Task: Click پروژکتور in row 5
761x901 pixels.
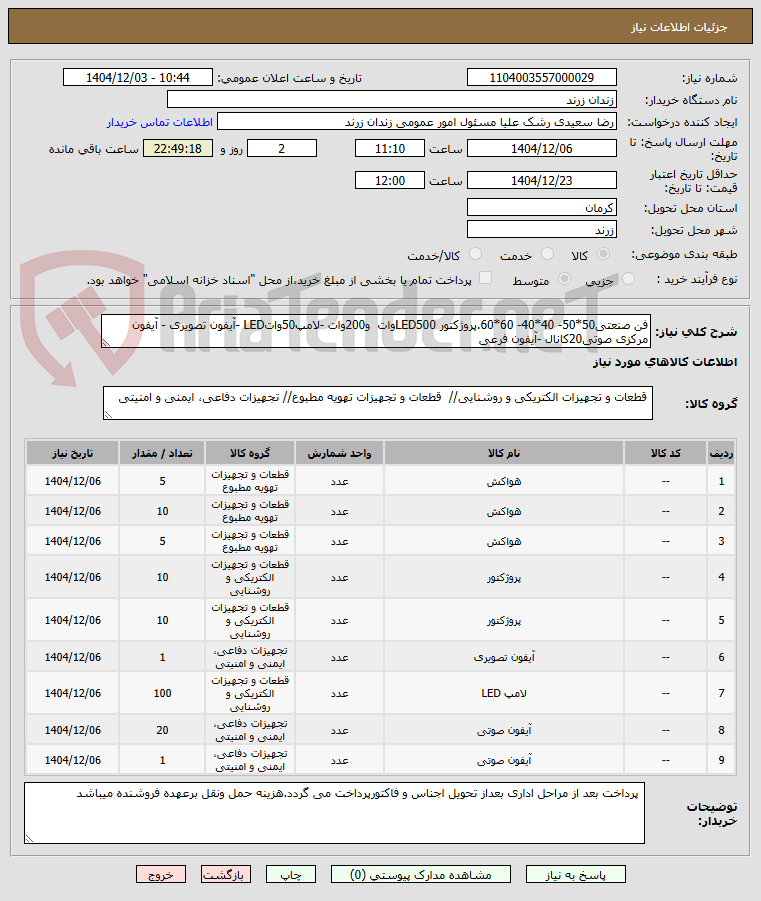Action: click(504, 620)
